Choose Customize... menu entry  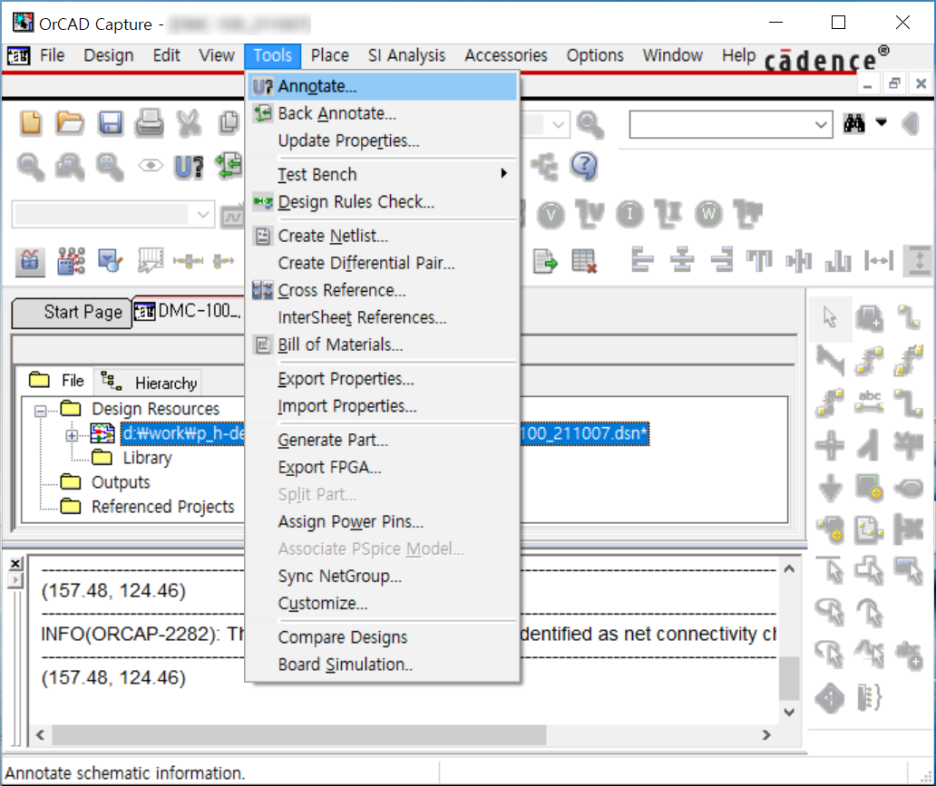(382, 603)
